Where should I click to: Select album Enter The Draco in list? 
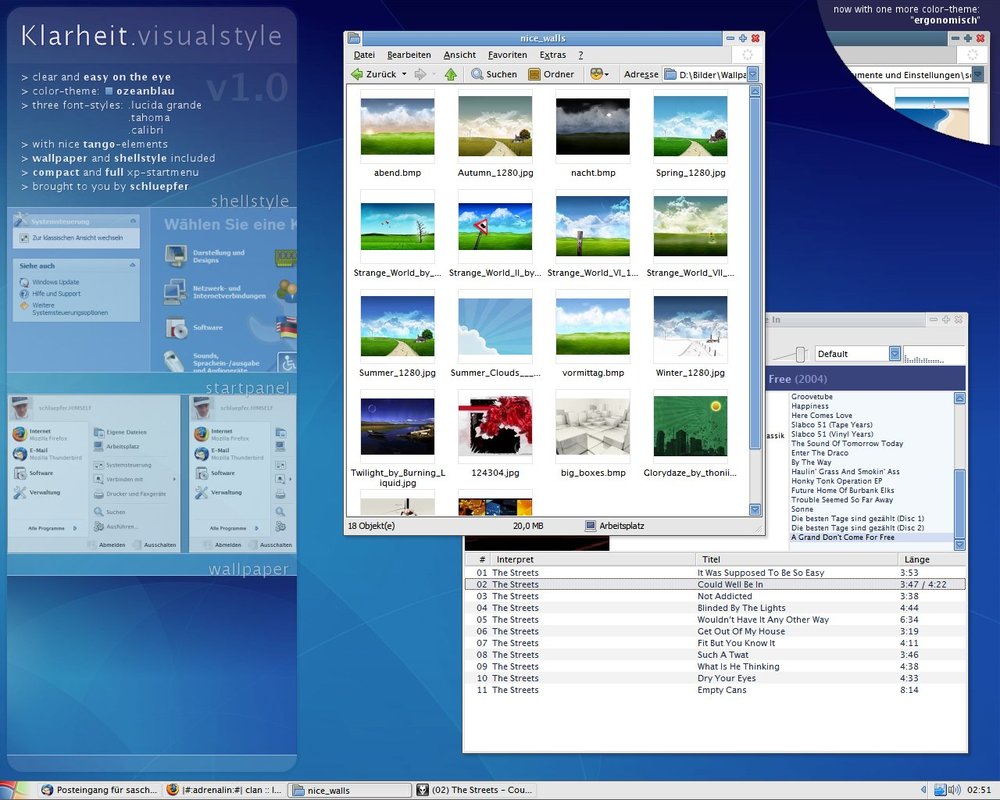pos(819,453)
